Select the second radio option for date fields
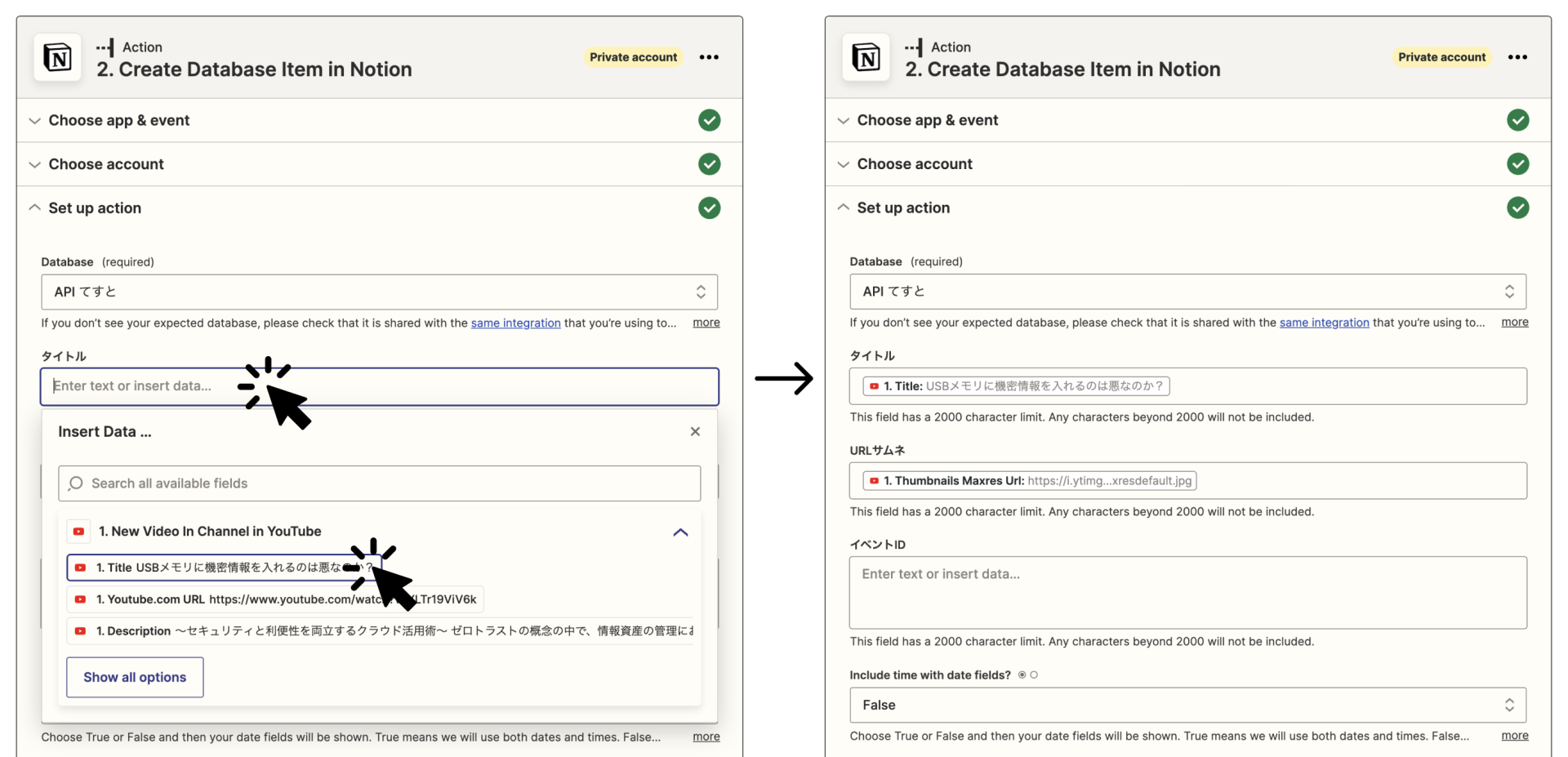The image size is (1568, 757). click(x=1034, y=675)
